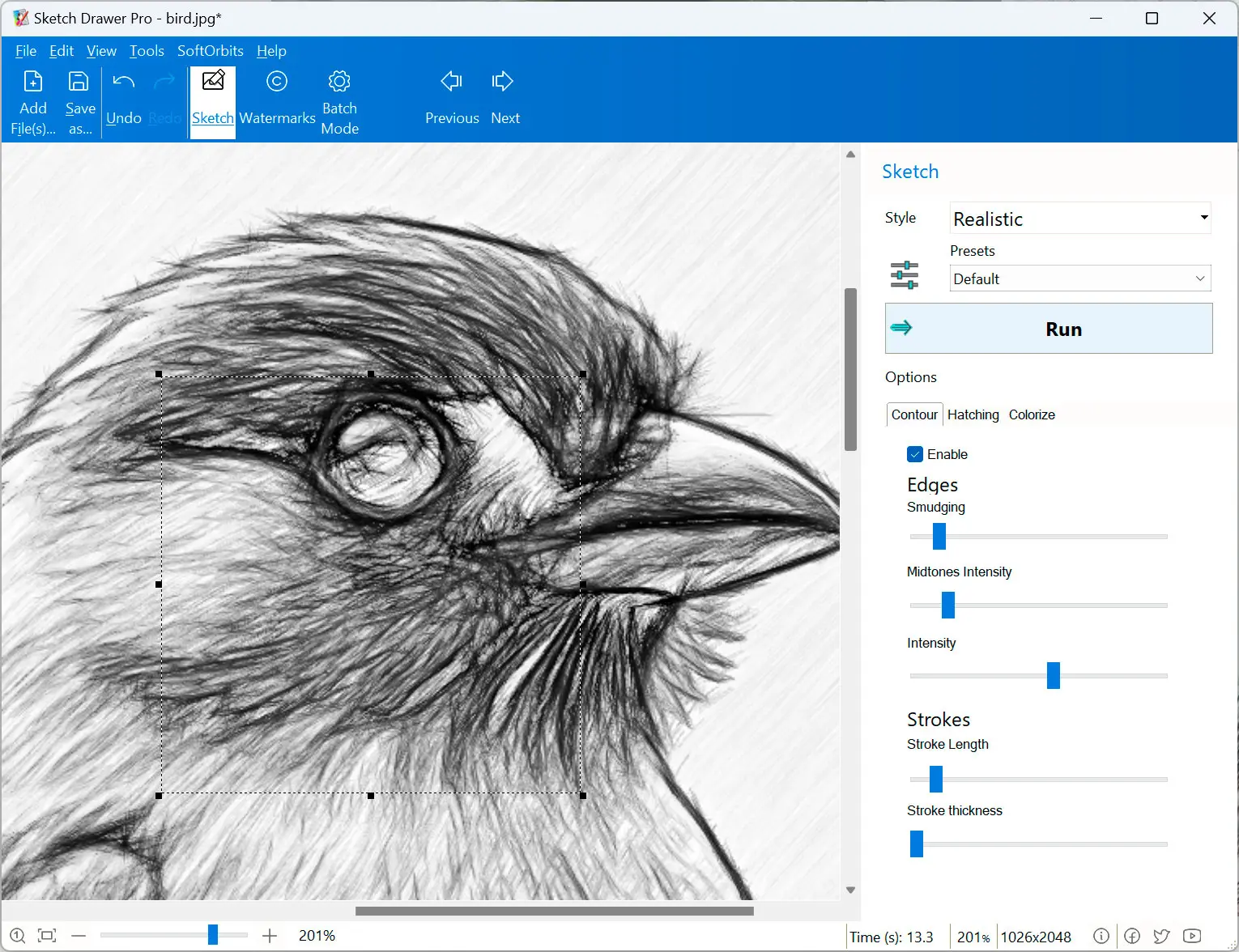
Task: Expand the Presets dropdown showing Default
Action: [1079, 278]
